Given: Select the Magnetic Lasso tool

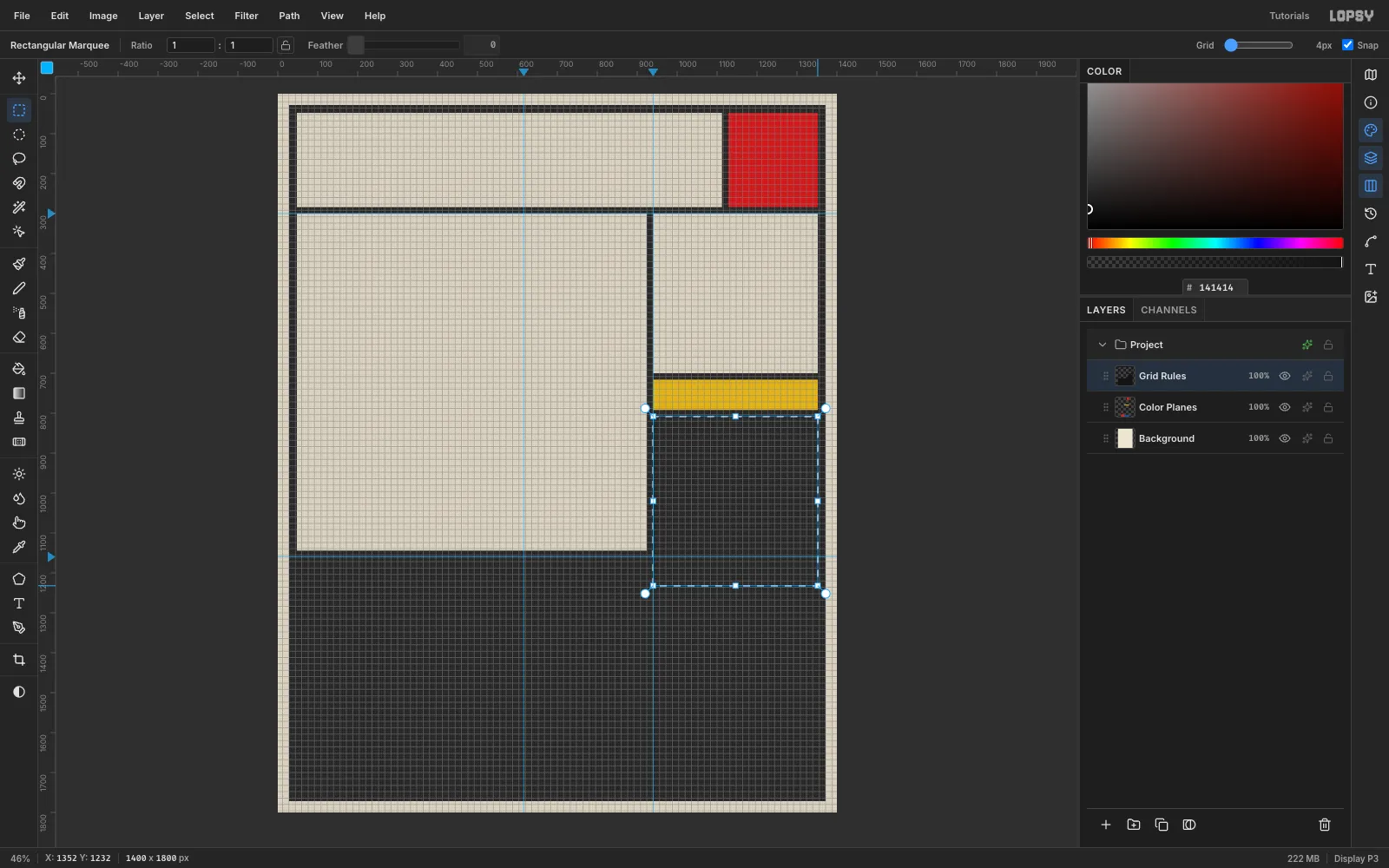Looking at the screenshot, I should [x=19, y=183].
